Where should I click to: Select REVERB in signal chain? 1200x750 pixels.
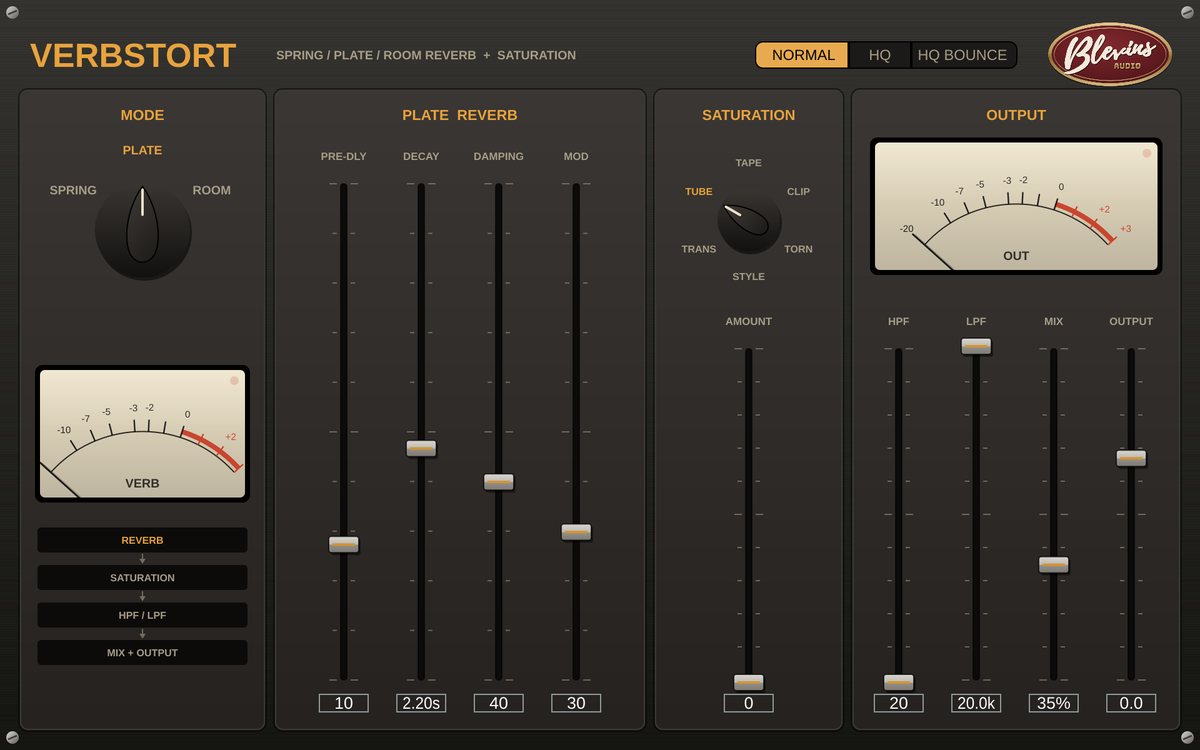142,540
